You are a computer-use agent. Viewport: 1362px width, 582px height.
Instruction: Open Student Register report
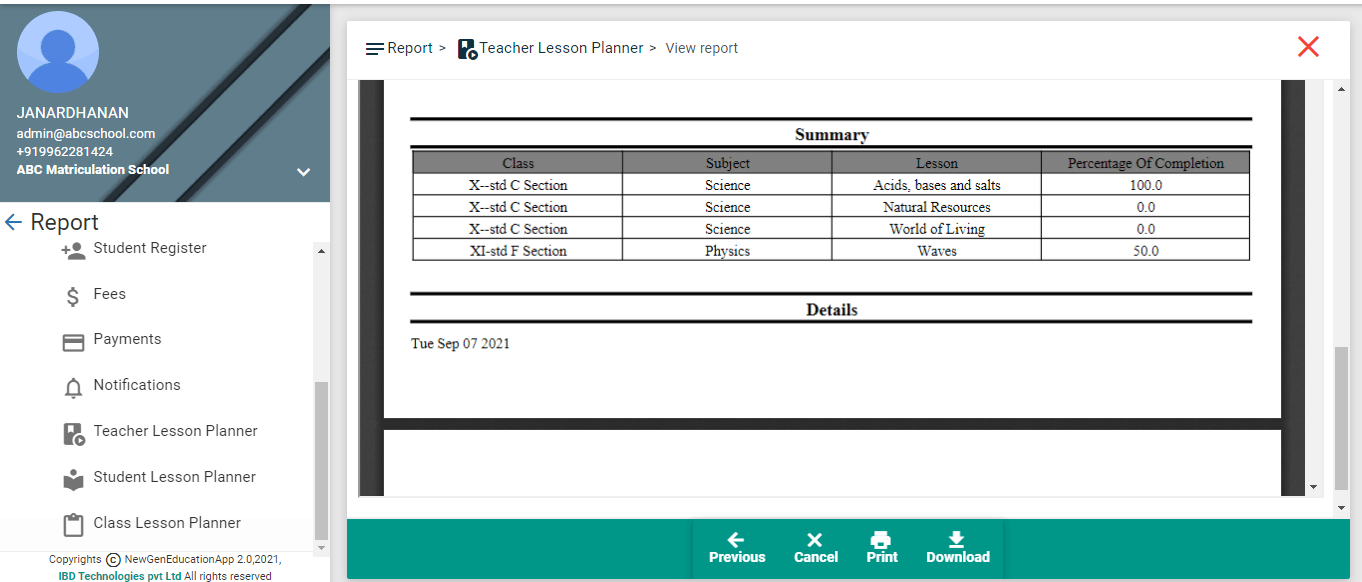[150, 248]
